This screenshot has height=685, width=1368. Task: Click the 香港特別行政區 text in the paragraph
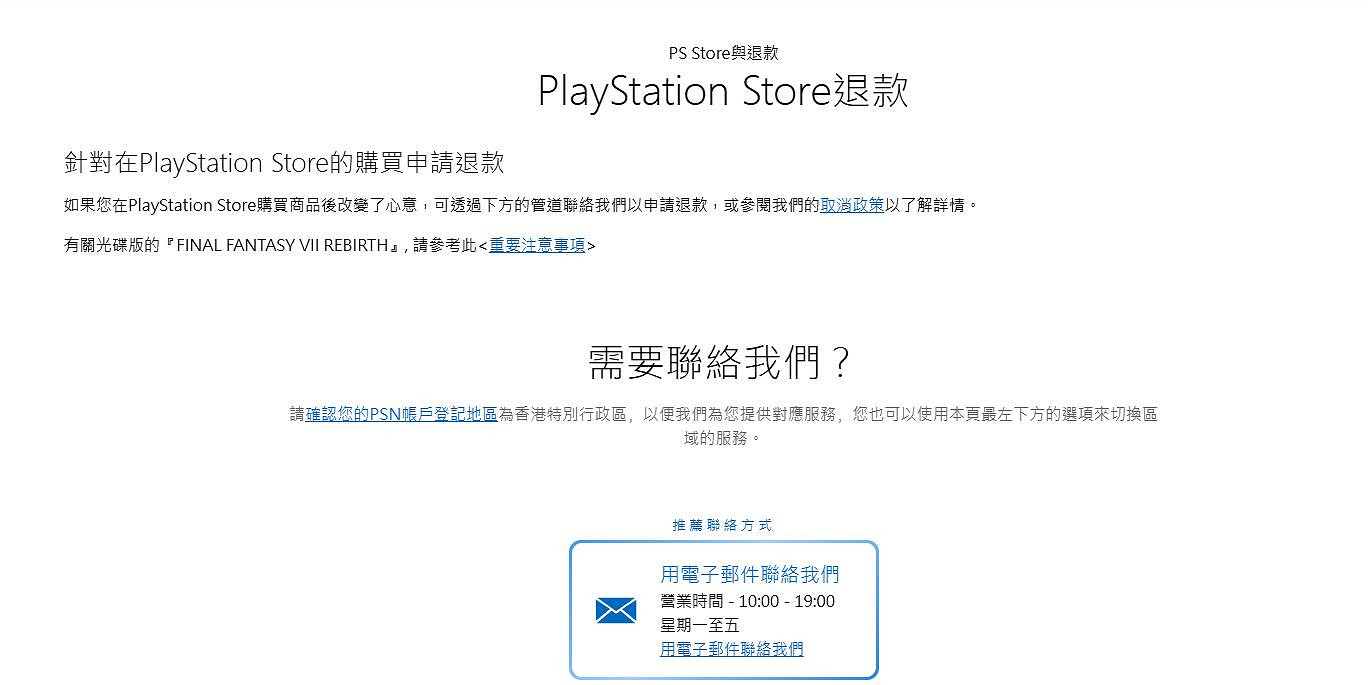pos(570,414)
